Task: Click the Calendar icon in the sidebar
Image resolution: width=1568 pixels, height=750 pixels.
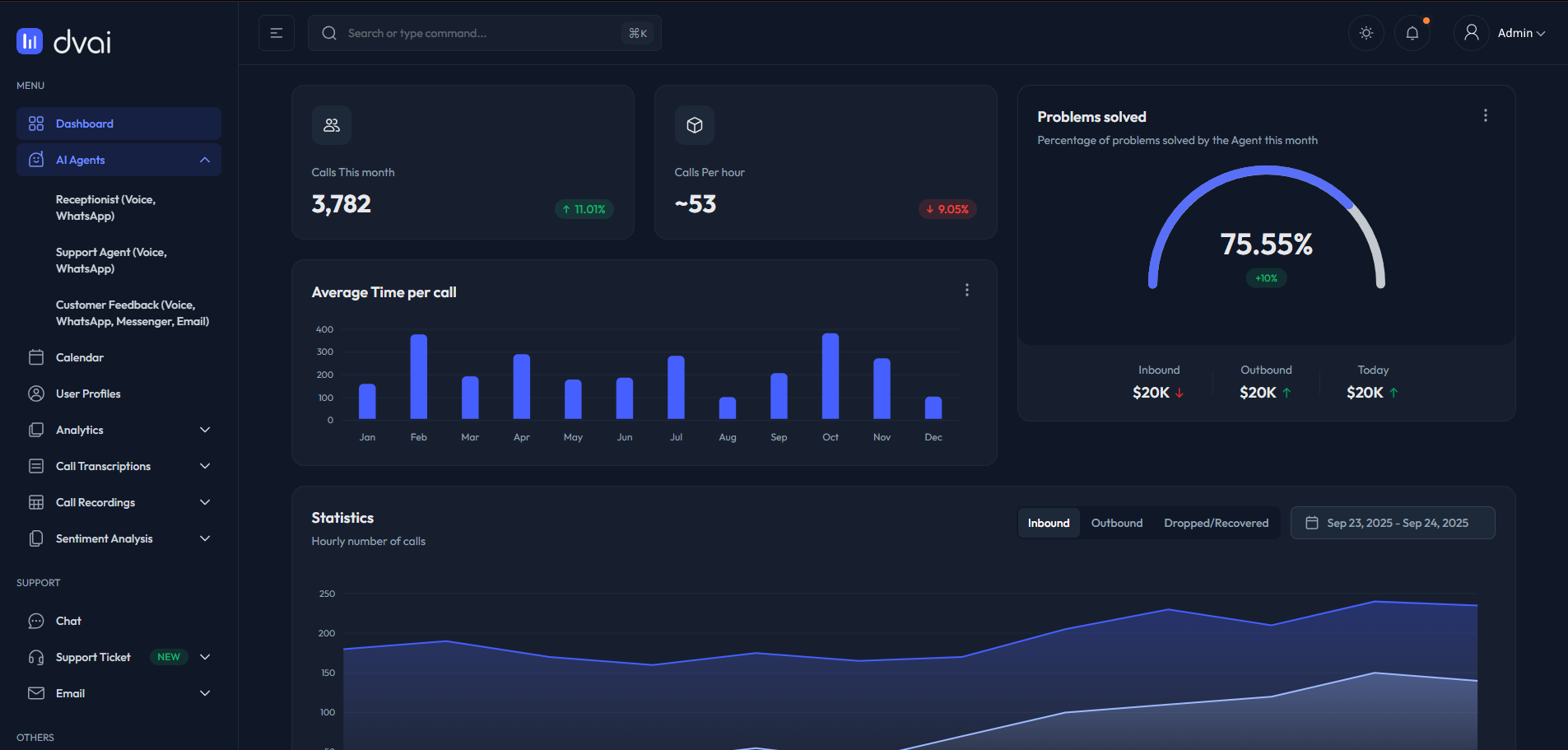Action: (x=36, y=356)
